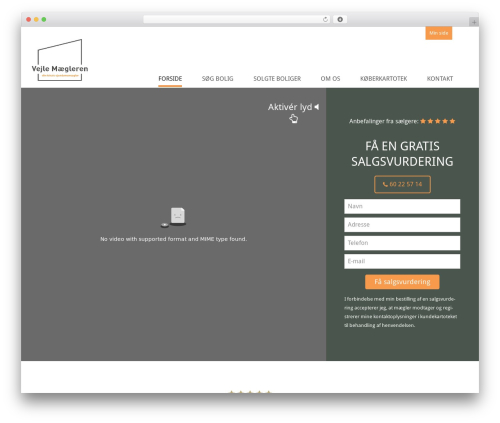Submit the Få salgsvurdering button
This screenshot has height=423, width=500.
[402, 282]
